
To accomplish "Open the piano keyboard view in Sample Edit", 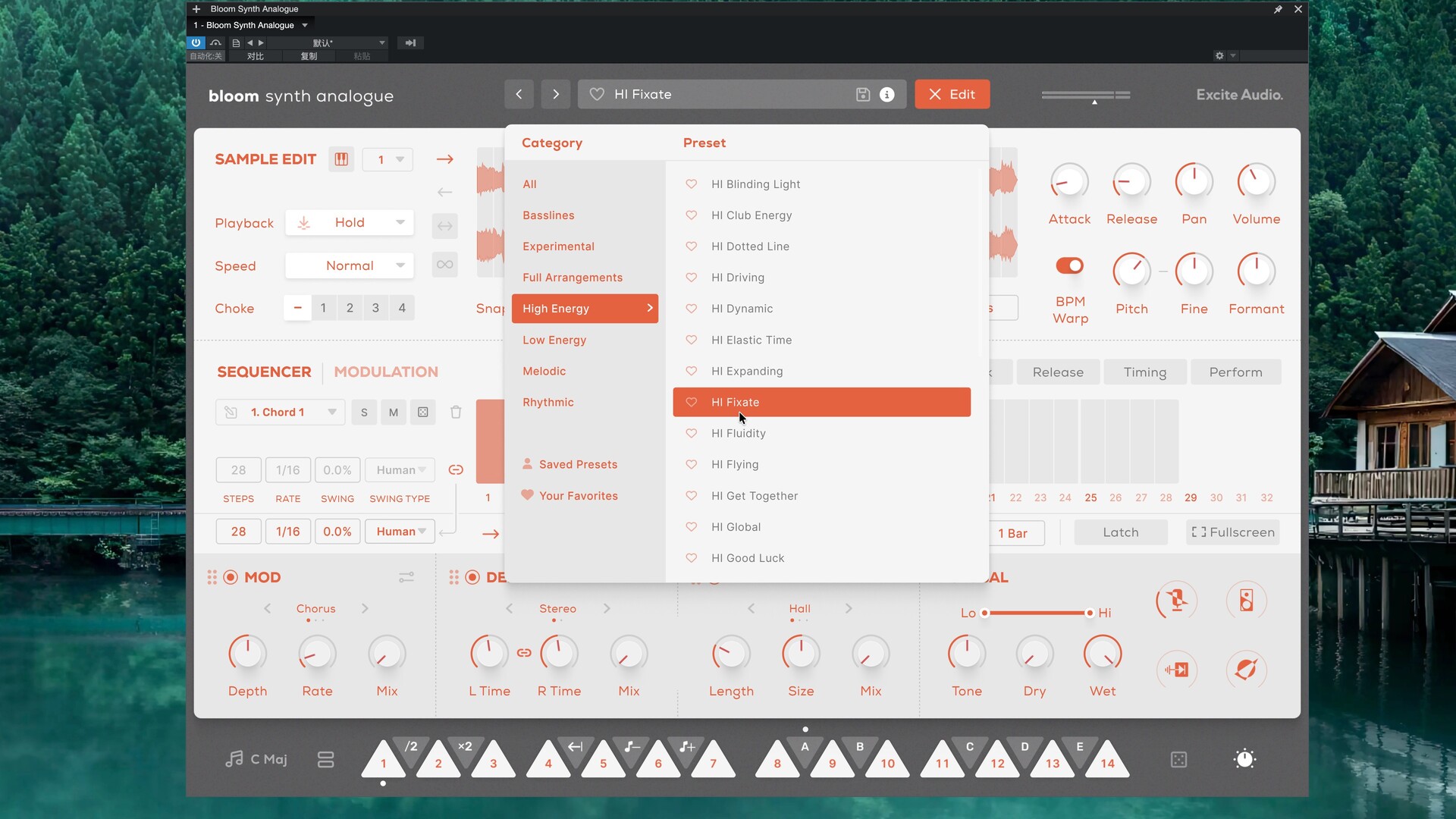I will 341,159.
